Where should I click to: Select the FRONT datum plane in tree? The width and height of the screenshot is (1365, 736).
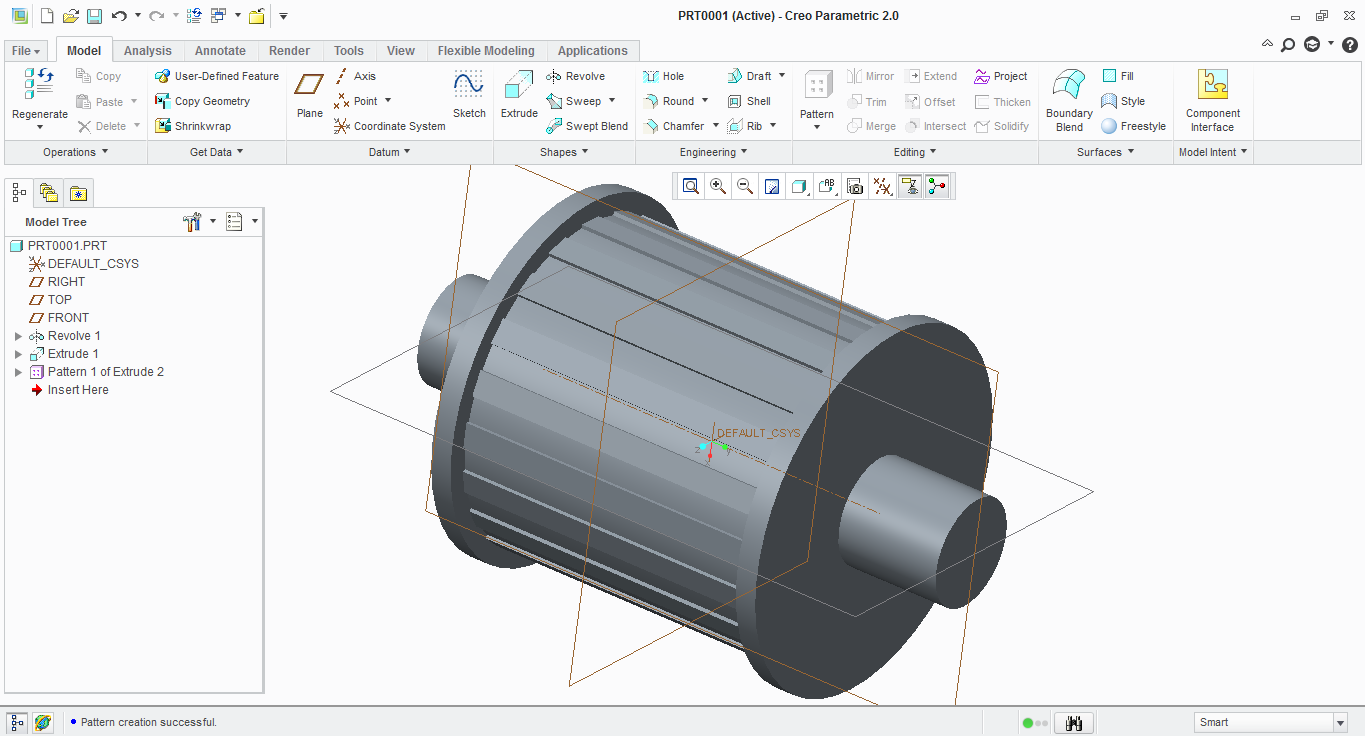coord(59,318)
